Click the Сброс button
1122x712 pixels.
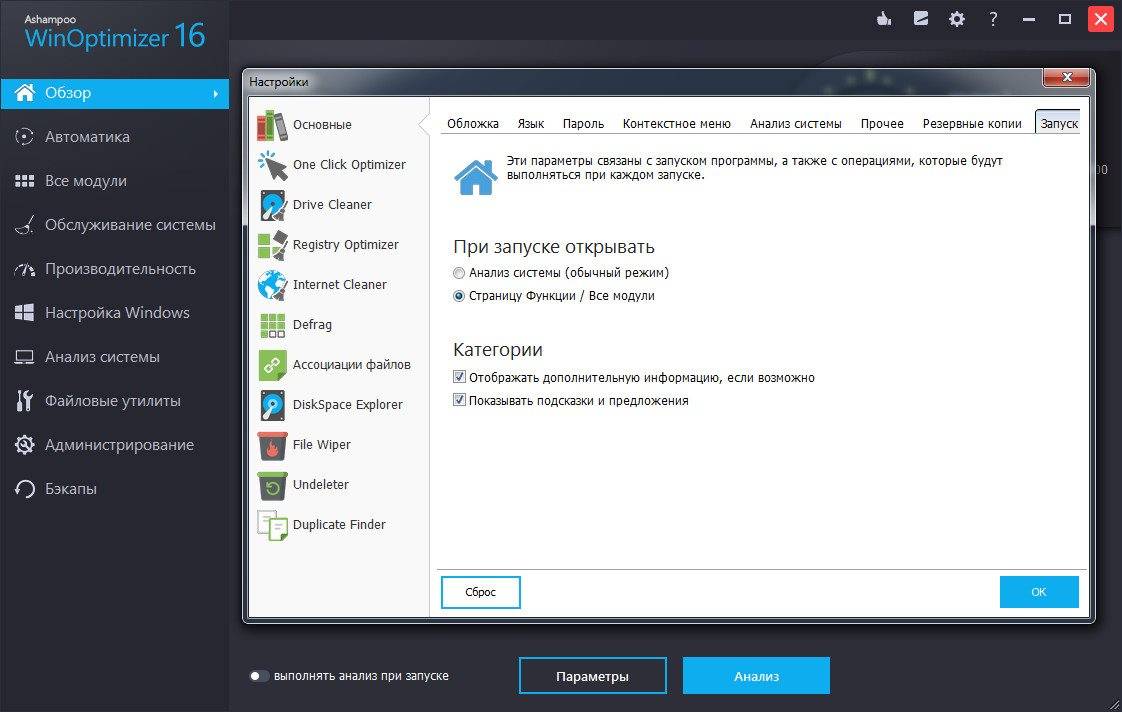pyautogui.click(x=481, y=592)
